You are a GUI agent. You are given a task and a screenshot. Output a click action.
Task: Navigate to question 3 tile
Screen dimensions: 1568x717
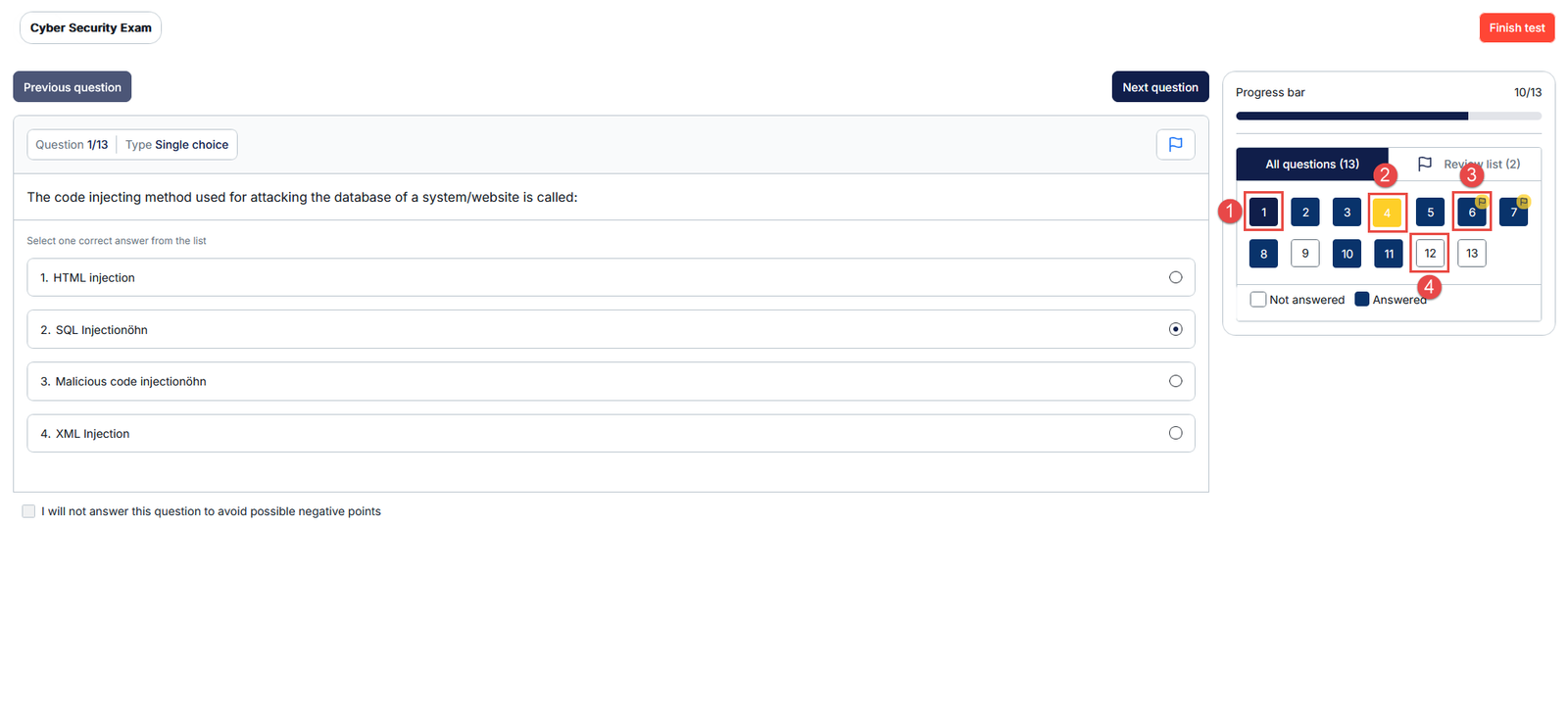click(1347, 212)
